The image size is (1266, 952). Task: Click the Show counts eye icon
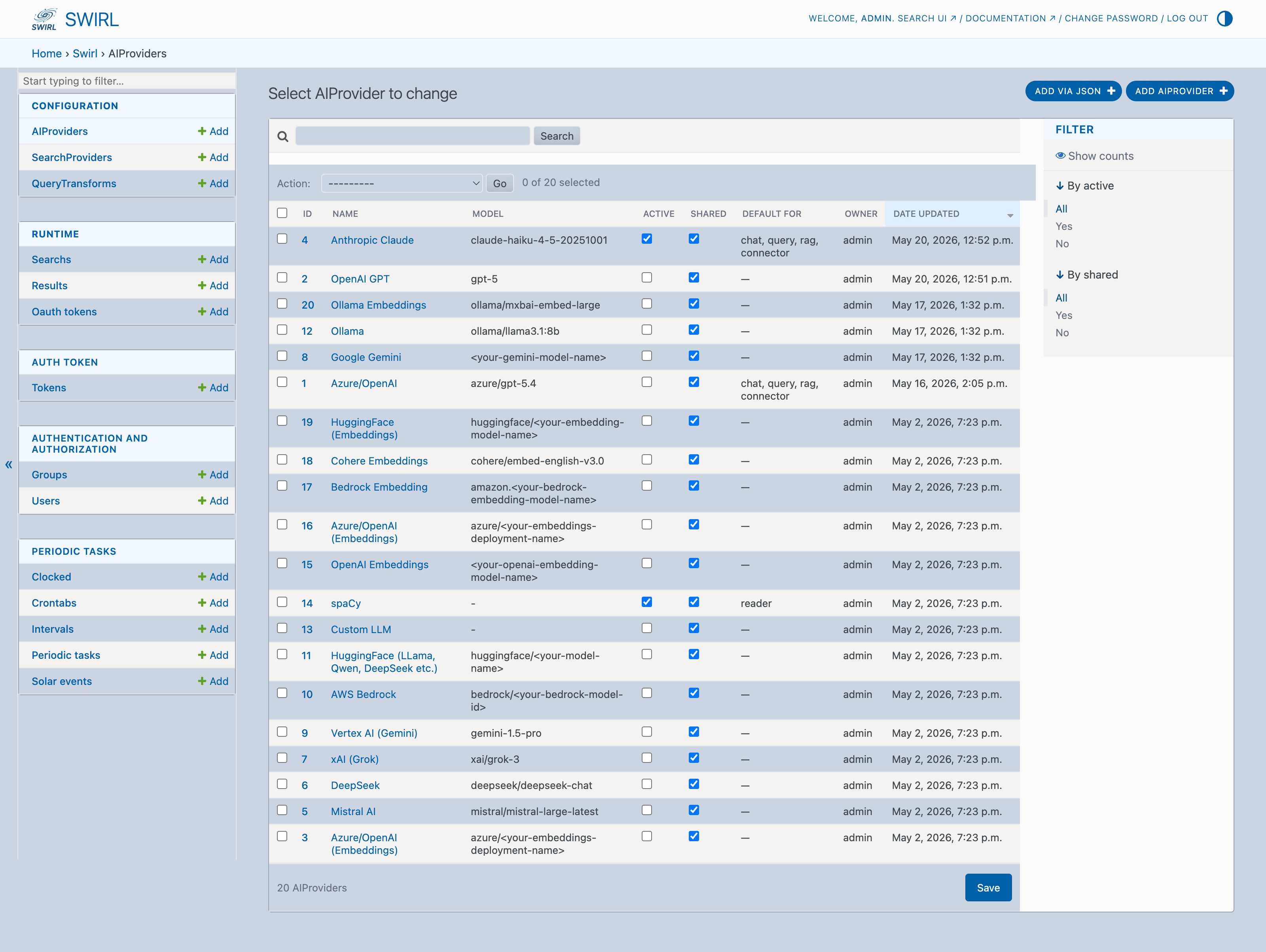click(x=1061, y=156)
